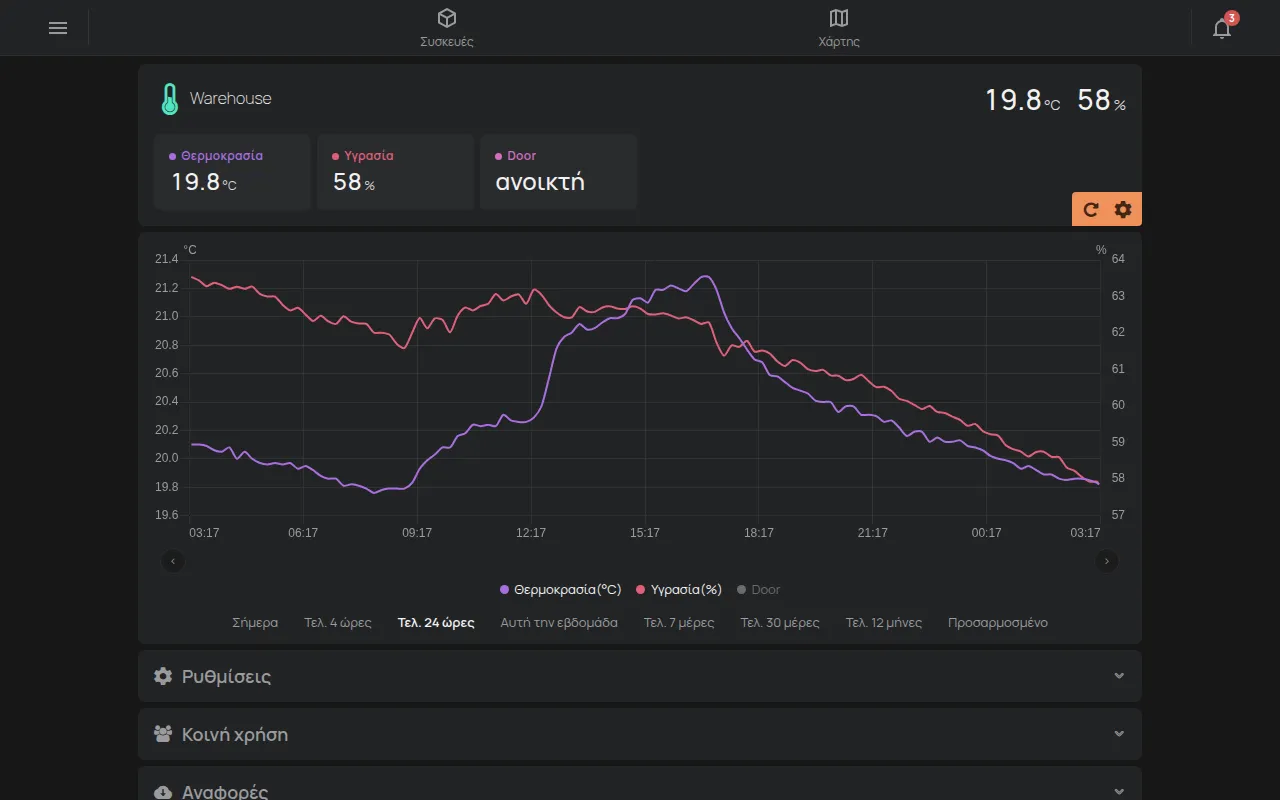Click the Ρυθμίσεις gear icon
1280x800 pixels.
[x=163, y=676]
